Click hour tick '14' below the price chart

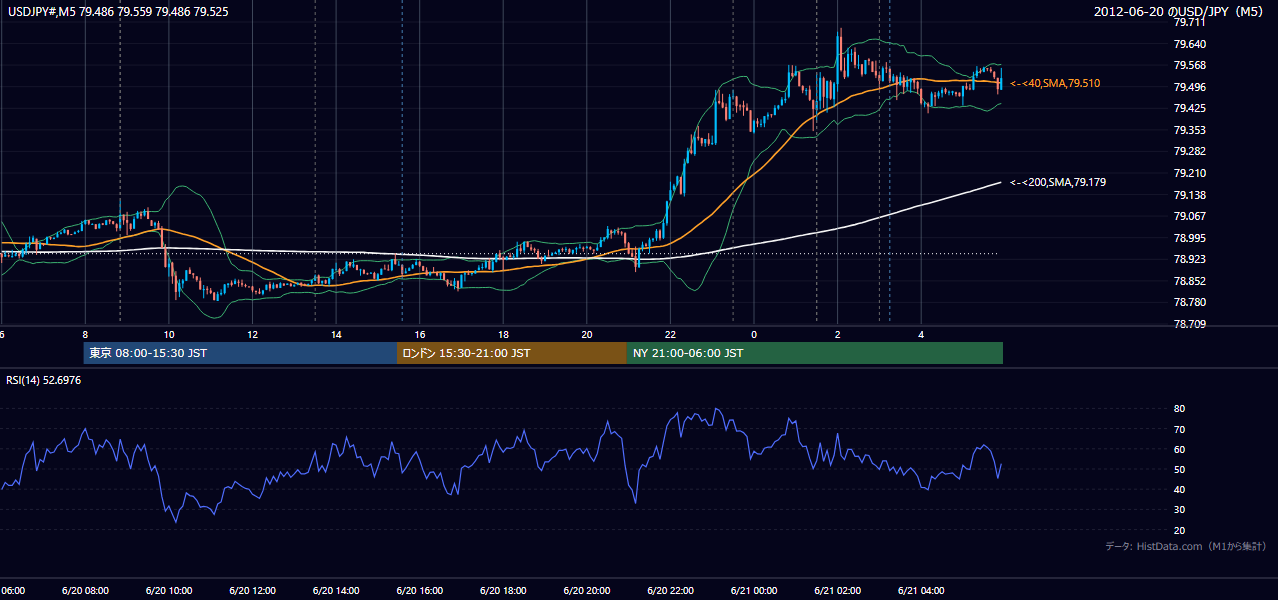336,334
